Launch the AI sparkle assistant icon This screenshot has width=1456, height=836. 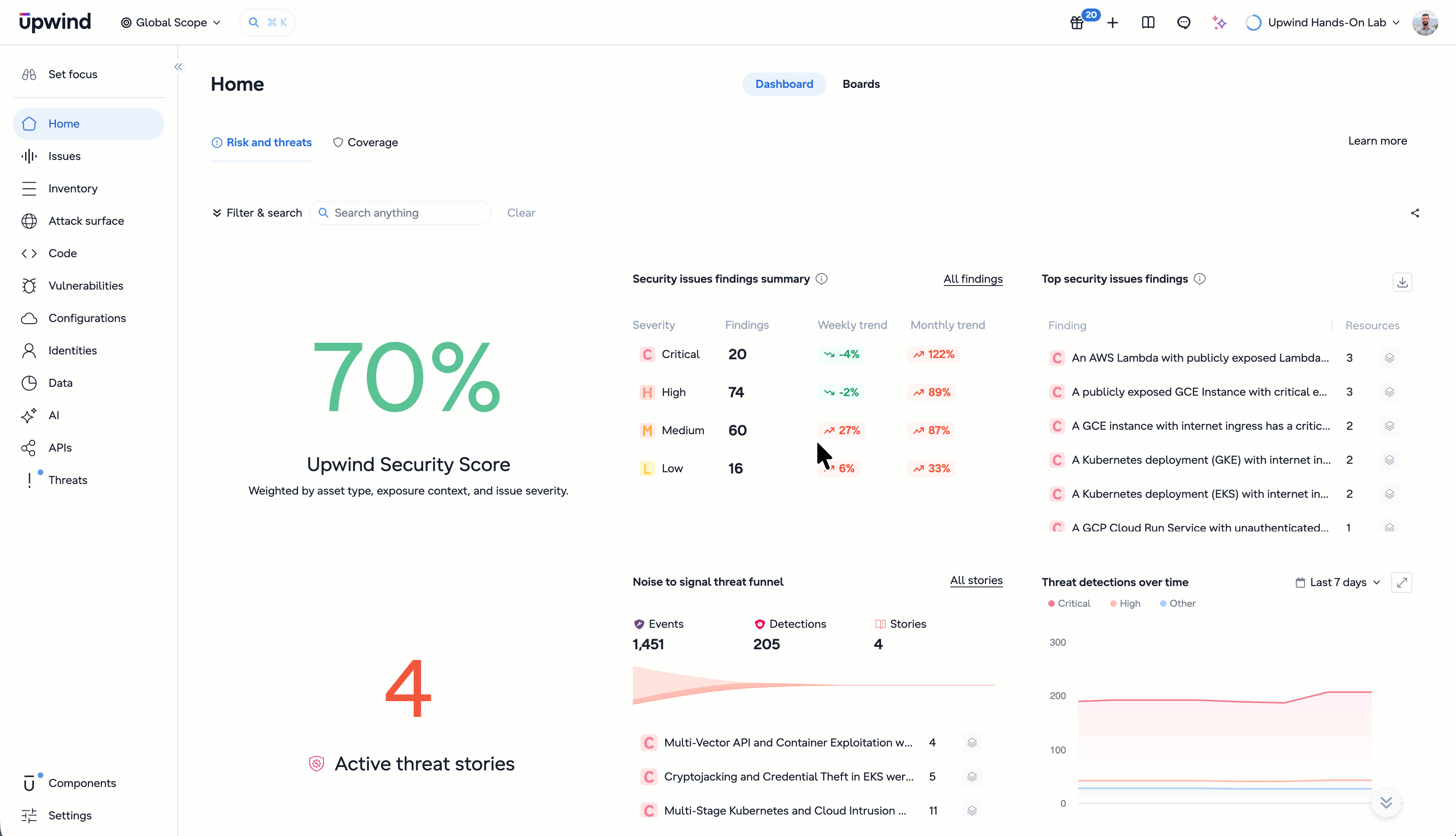point(1220,22)
